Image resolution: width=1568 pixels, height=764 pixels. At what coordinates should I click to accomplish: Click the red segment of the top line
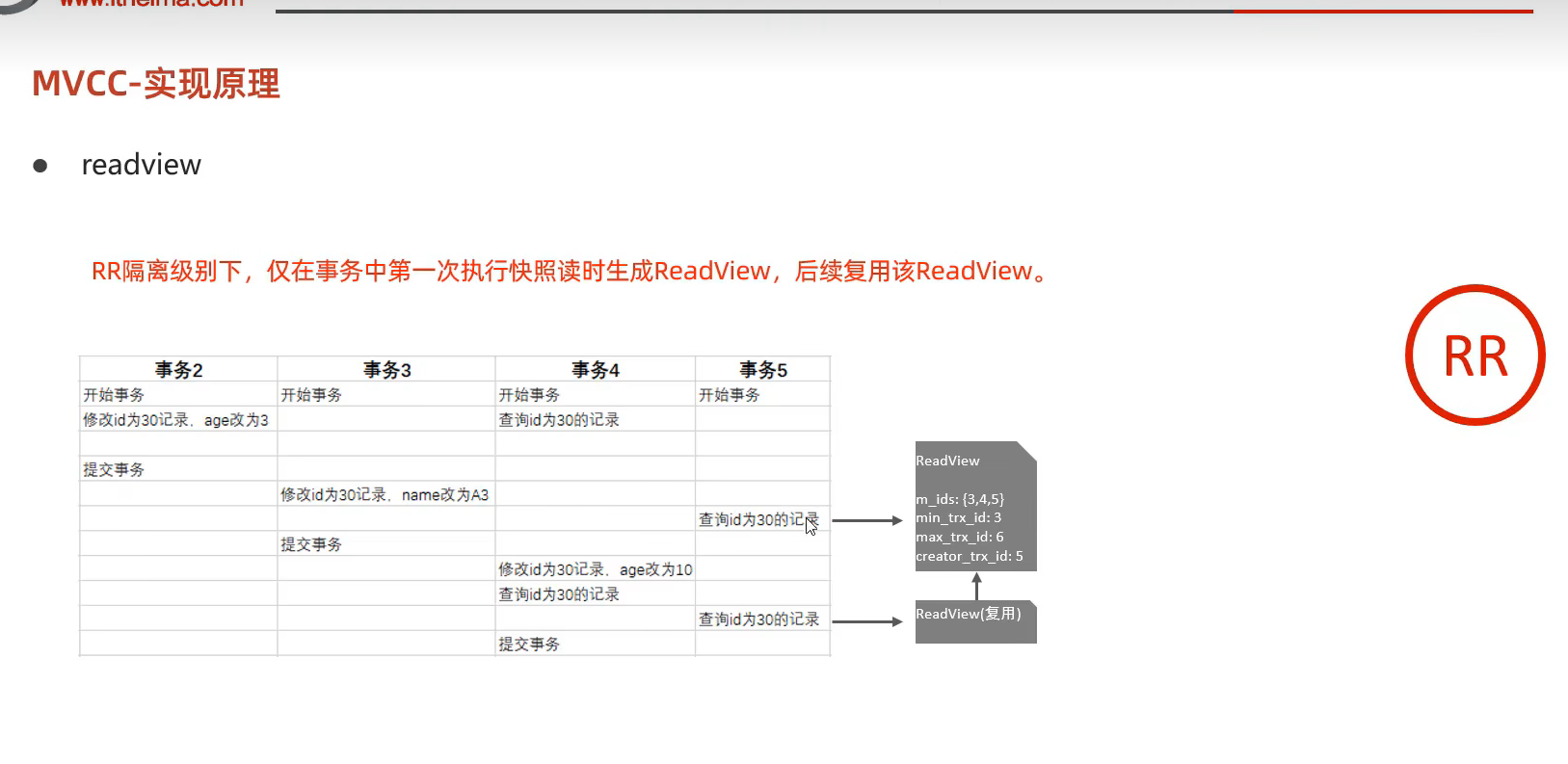[1382, 11]
